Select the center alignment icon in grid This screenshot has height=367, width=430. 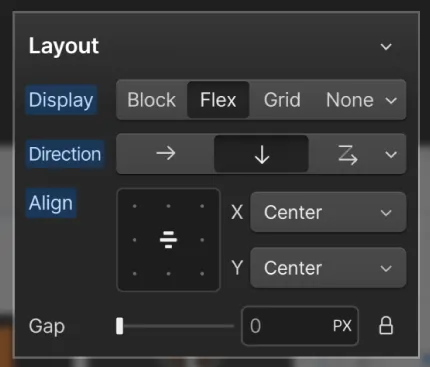click(168, 240)
